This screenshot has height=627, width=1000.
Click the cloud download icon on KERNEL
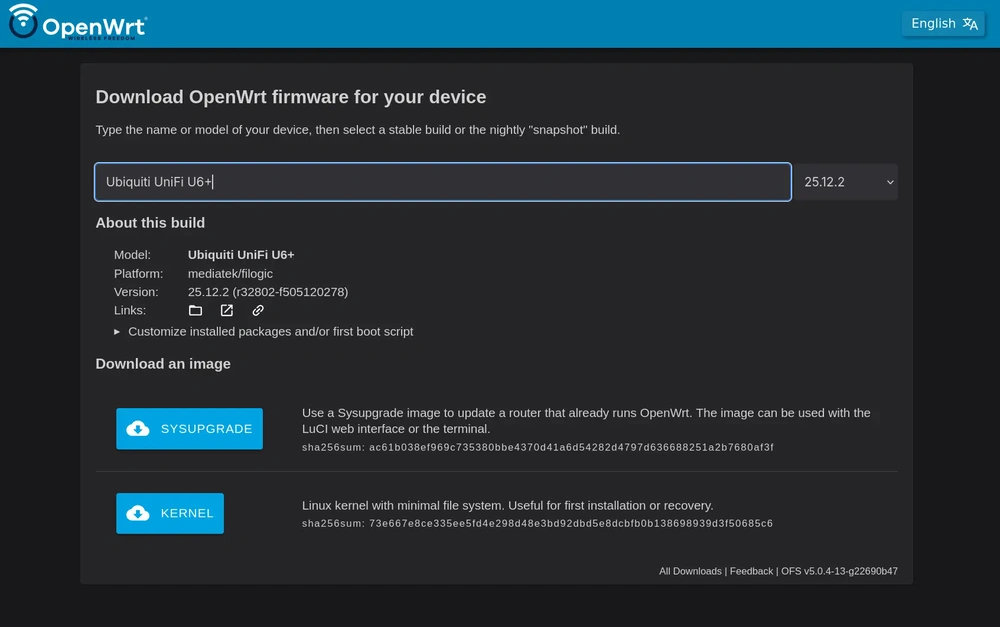pyautogui.click(x=138, y=513)
